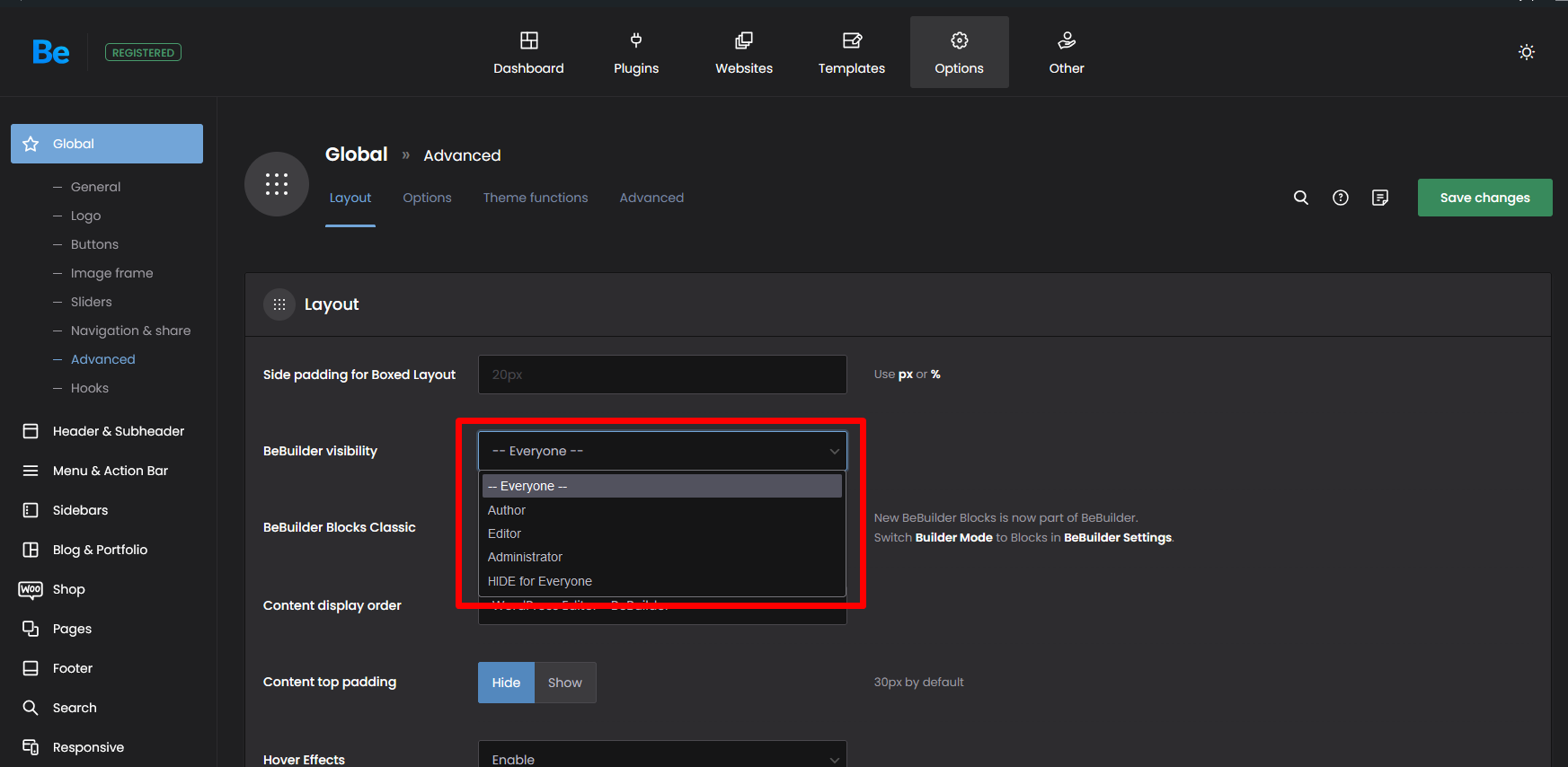Click the Responsive devices icon
1568x767 pixels.
point(31,747)
